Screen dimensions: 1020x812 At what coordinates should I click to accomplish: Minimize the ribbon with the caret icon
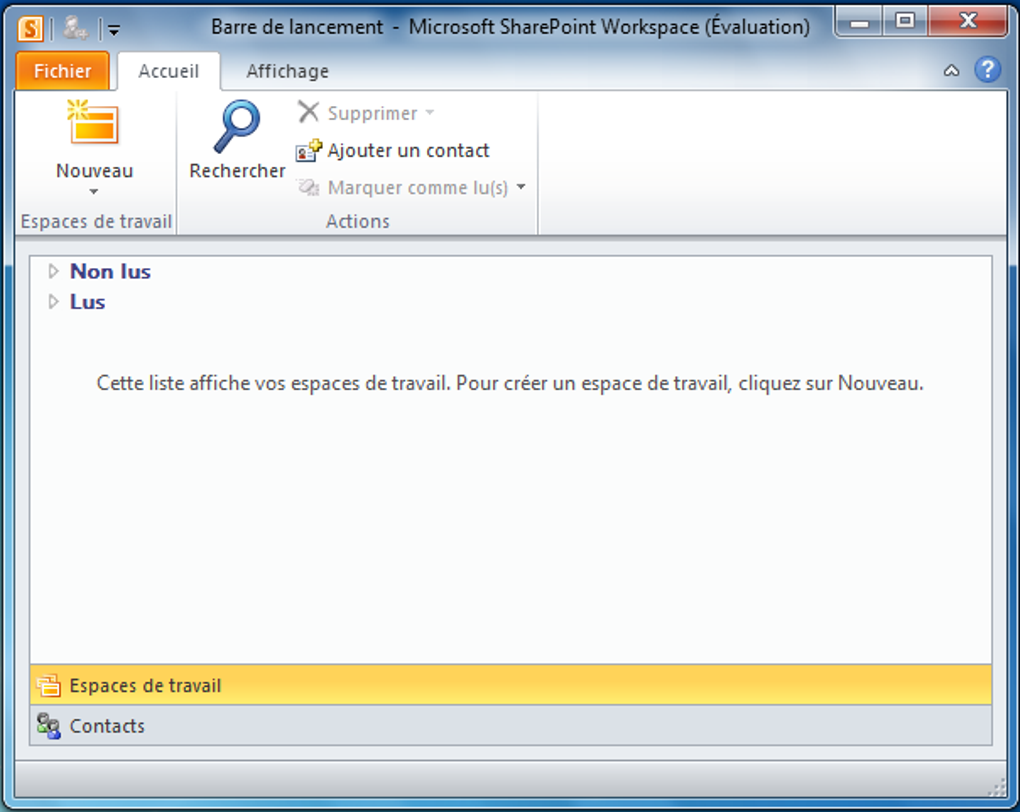pos(951,70)
